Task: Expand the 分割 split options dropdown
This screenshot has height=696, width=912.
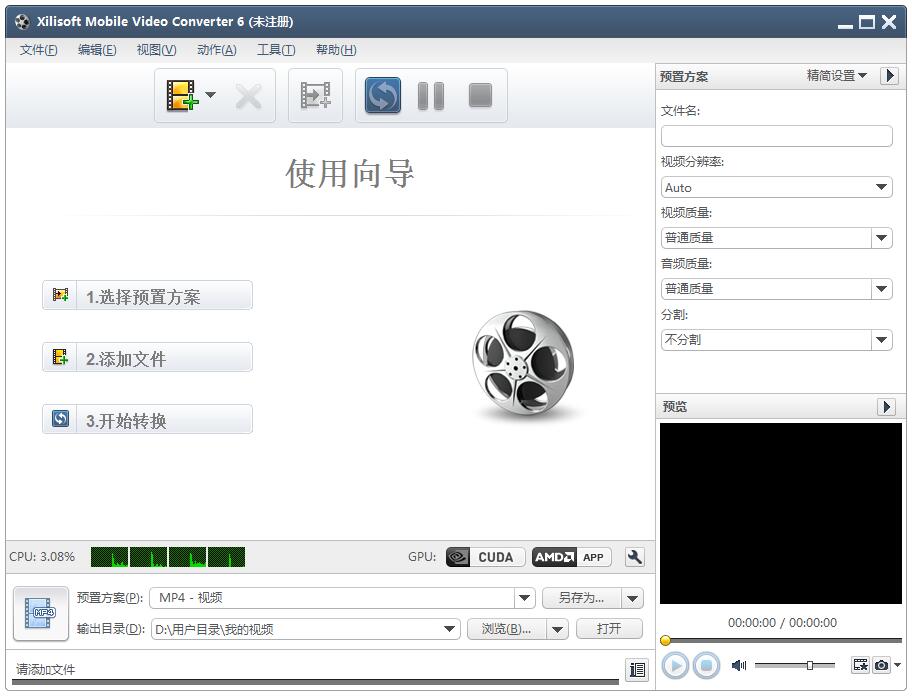Action: pyautogui.click(x=881, y=339)
